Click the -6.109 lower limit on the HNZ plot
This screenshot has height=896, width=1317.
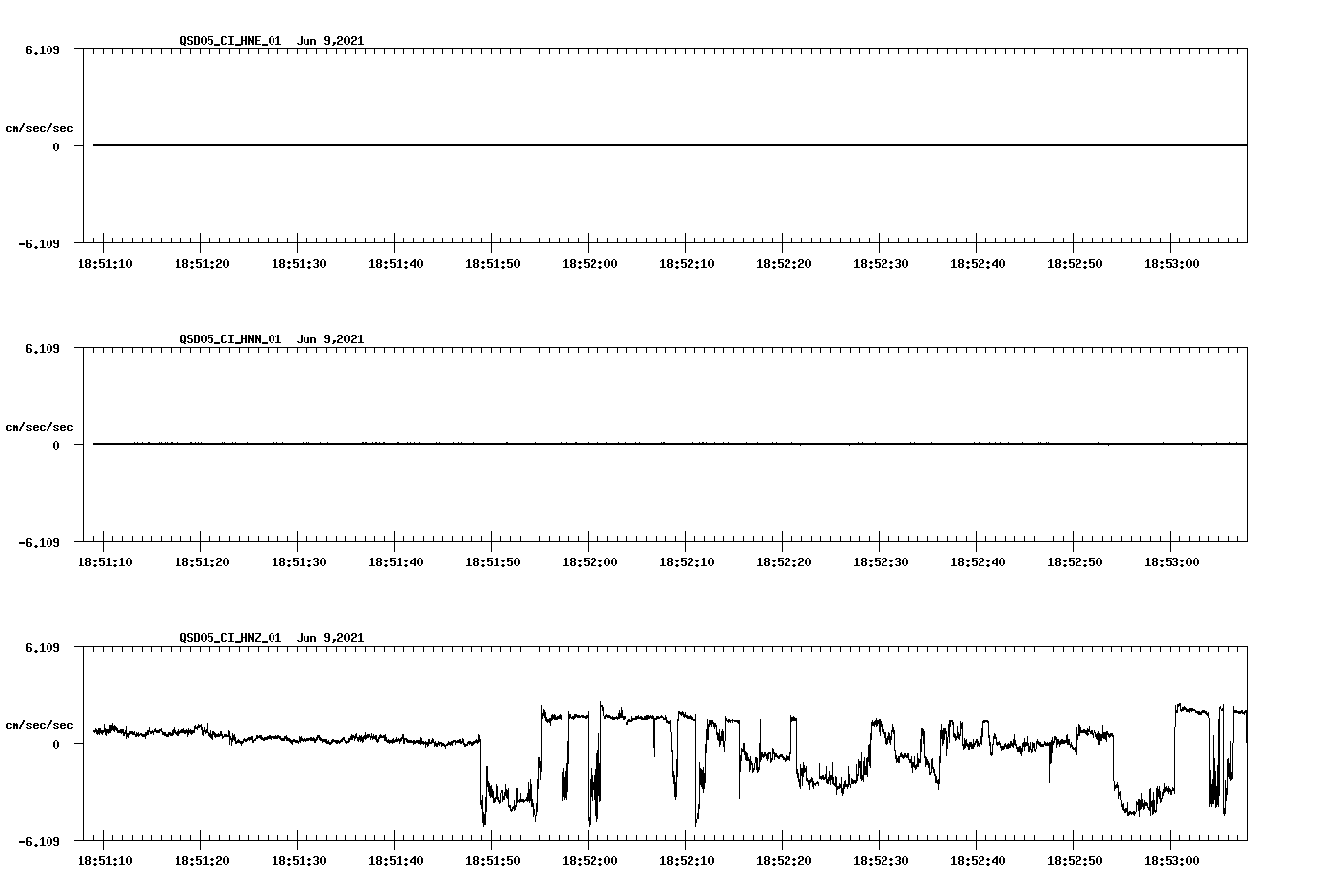click(40, 841)
